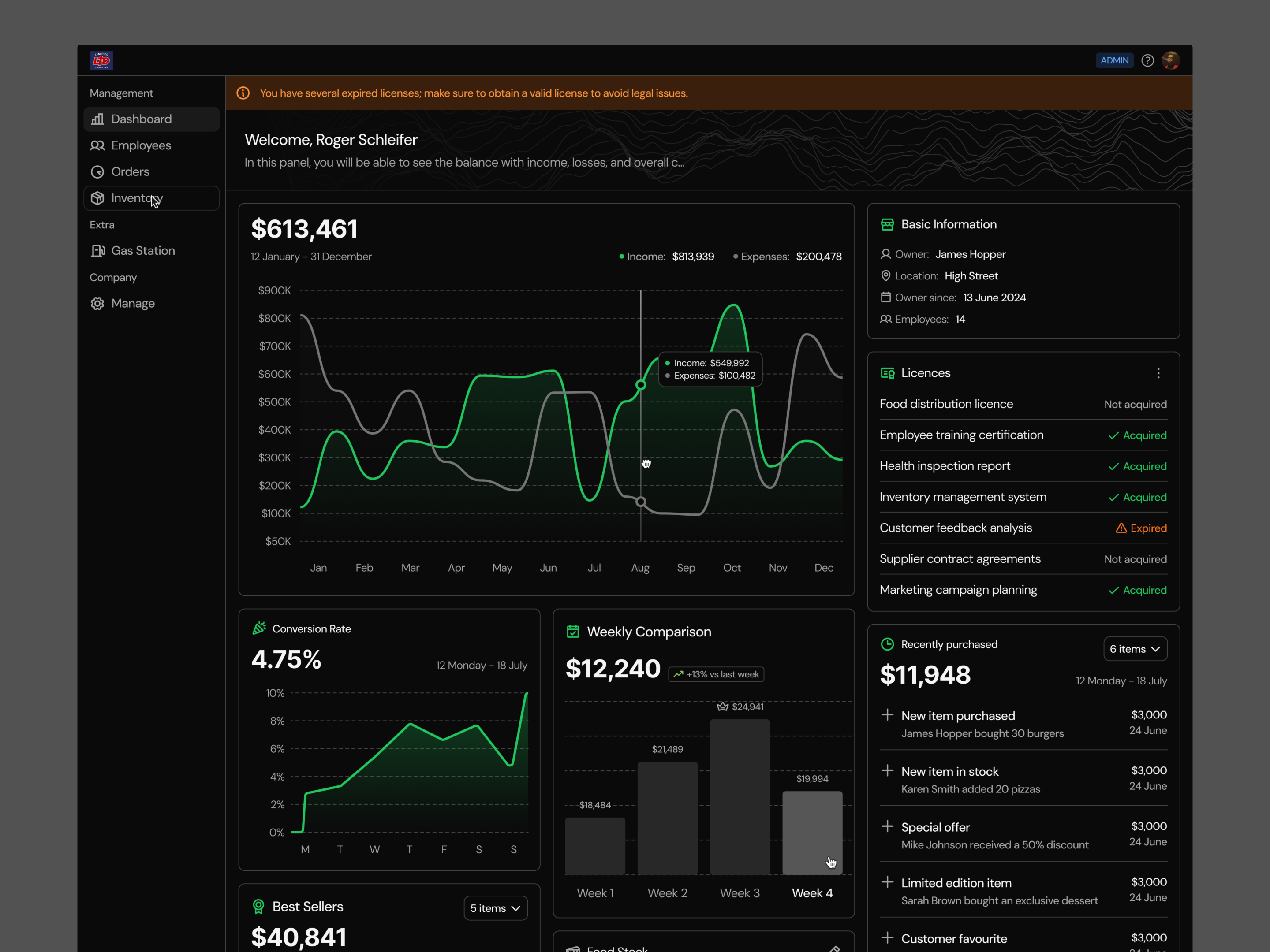Click the help question mark icon
The width and height of the screenshot is (1270, 952).
pyautogui.click(x=1147, y=60)
